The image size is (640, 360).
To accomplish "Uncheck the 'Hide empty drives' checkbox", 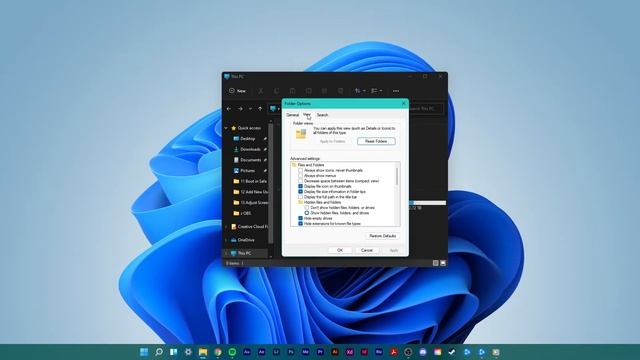I will [x=300, y=218].
